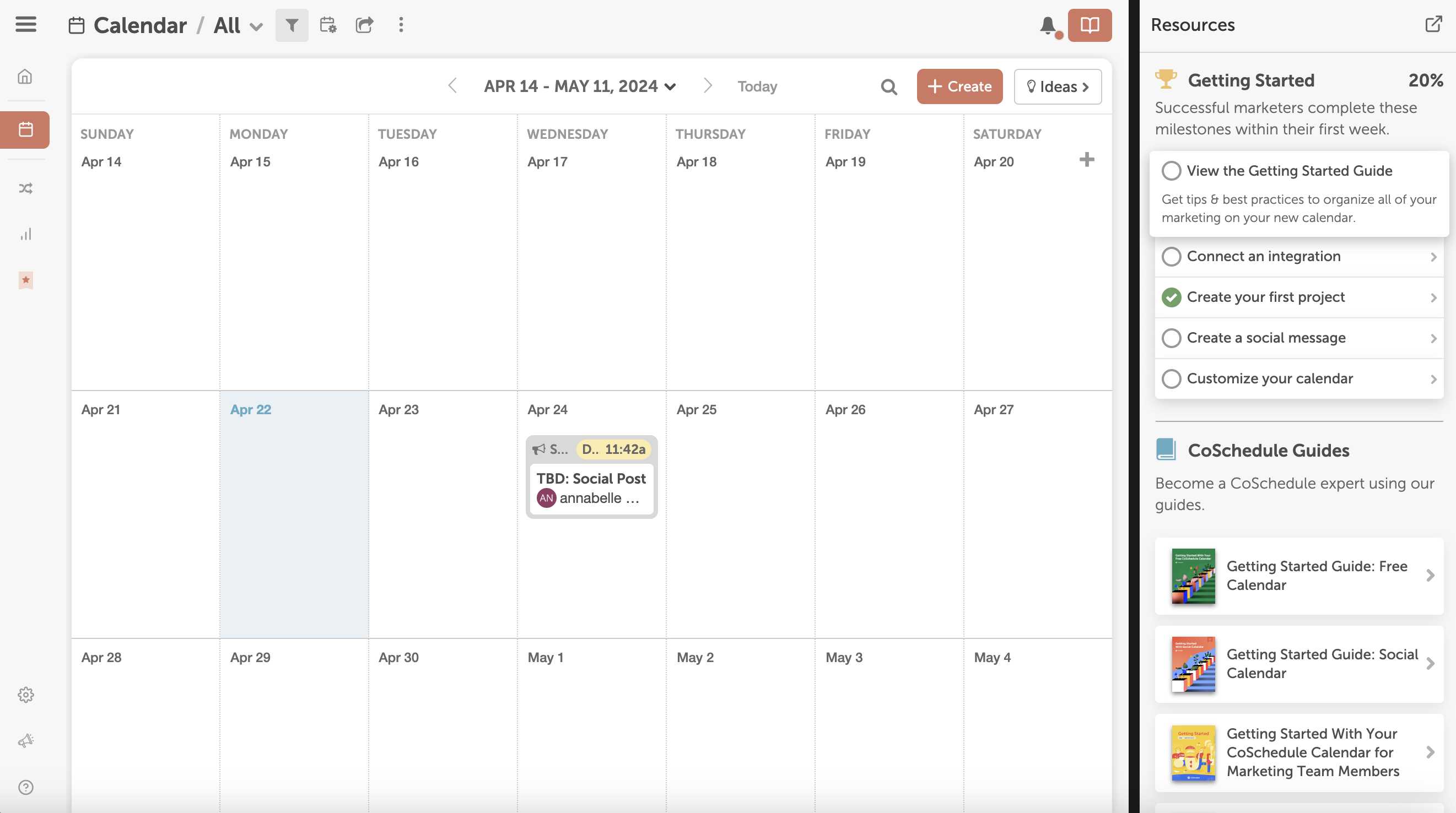The width and height of the screenshot is (1456, 813).
Task: Toggle the 'Create a social message' checkbox
Action: 1171,337
